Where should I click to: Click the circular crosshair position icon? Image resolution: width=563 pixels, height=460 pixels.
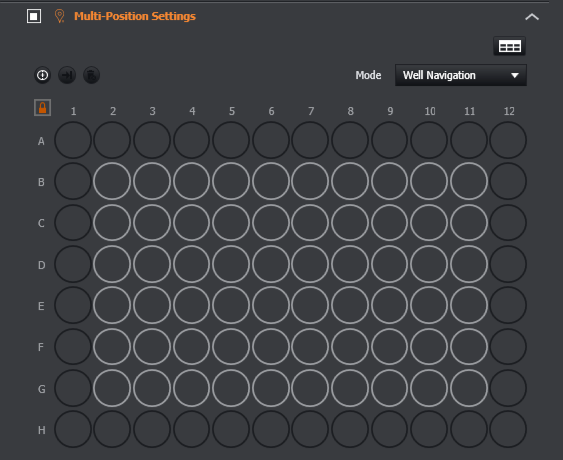click(x=42, y=75)
